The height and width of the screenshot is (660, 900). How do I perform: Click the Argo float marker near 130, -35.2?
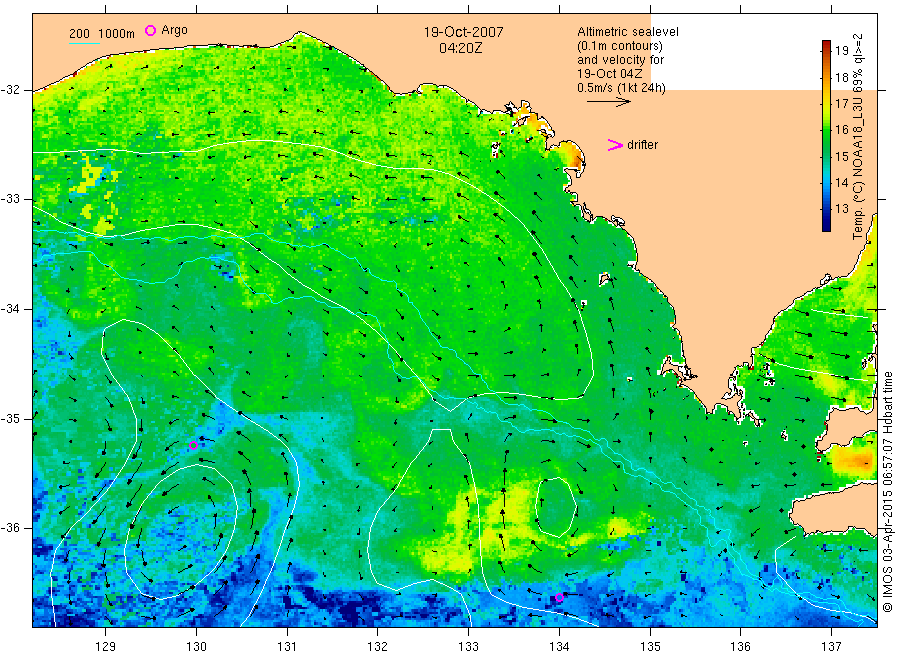tap(193, 445)
